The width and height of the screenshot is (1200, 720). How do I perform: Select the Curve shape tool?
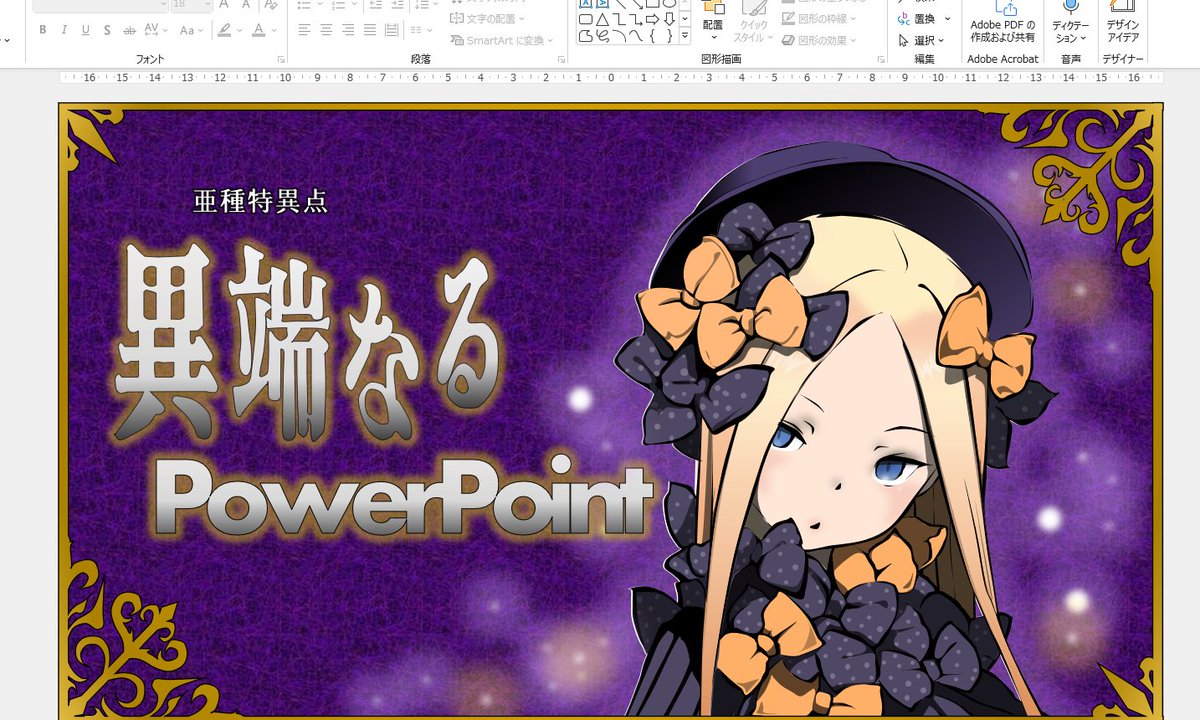(x=635, y=37)
